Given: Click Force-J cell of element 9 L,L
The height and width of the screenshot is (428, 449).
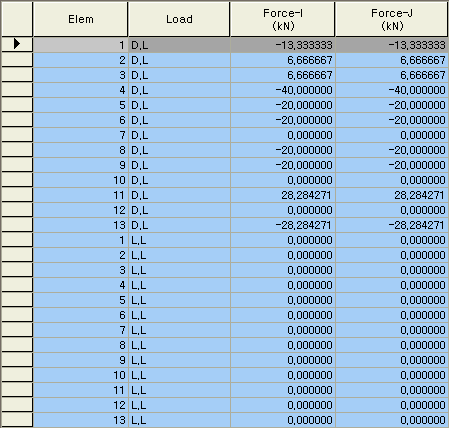Looking at the screenshot, I should click(392, 360).
